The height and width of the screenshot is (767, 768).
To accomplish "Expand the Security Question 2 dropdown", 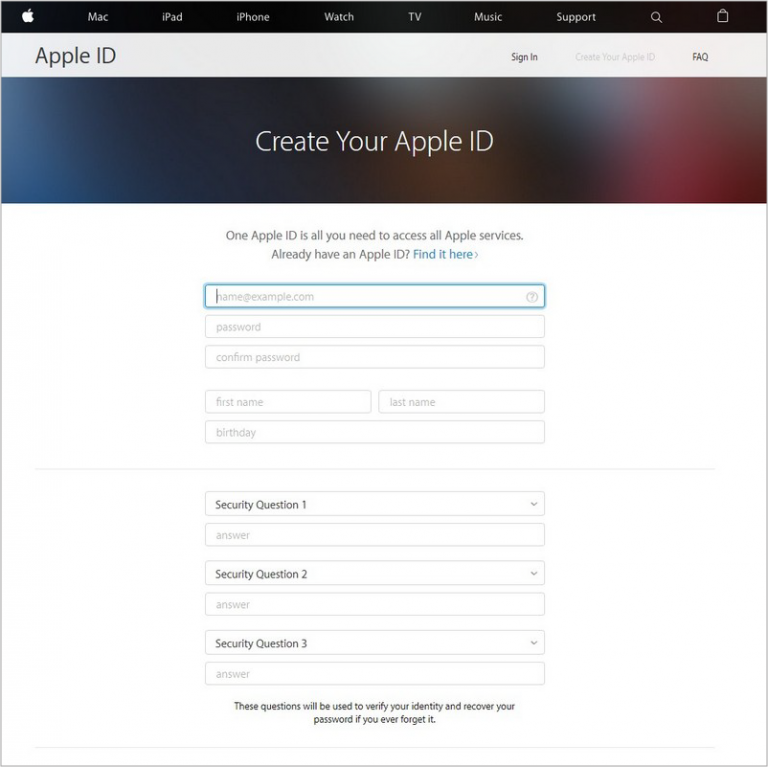I will coord(375,574).
